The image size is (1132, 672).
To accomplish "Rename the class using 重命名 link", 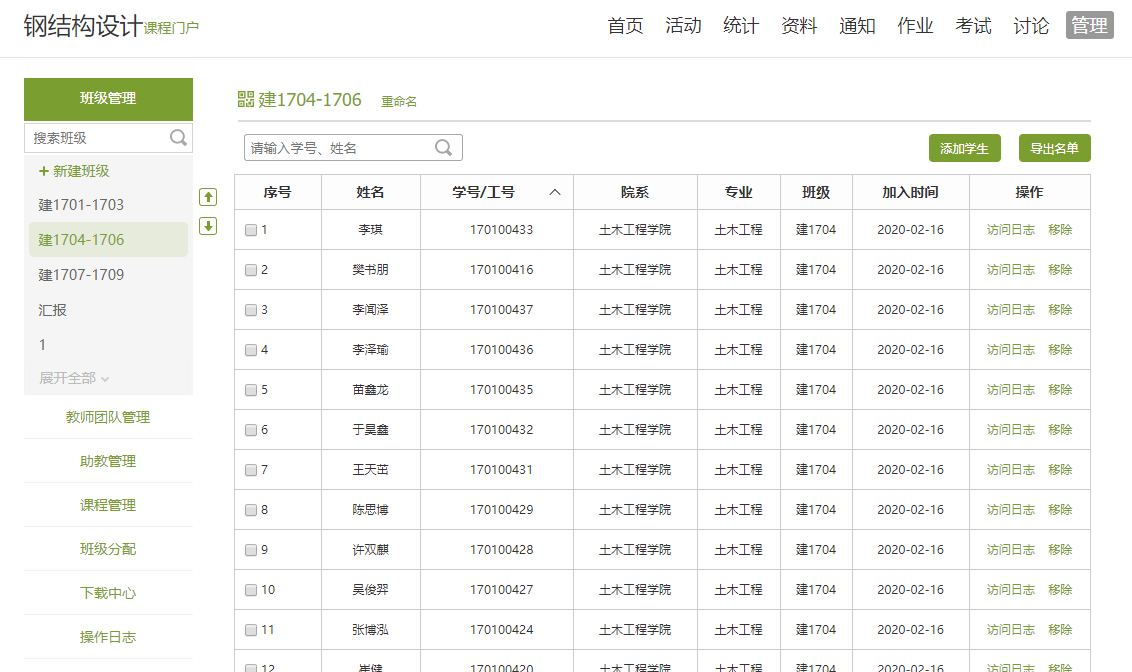I will 399,101.
